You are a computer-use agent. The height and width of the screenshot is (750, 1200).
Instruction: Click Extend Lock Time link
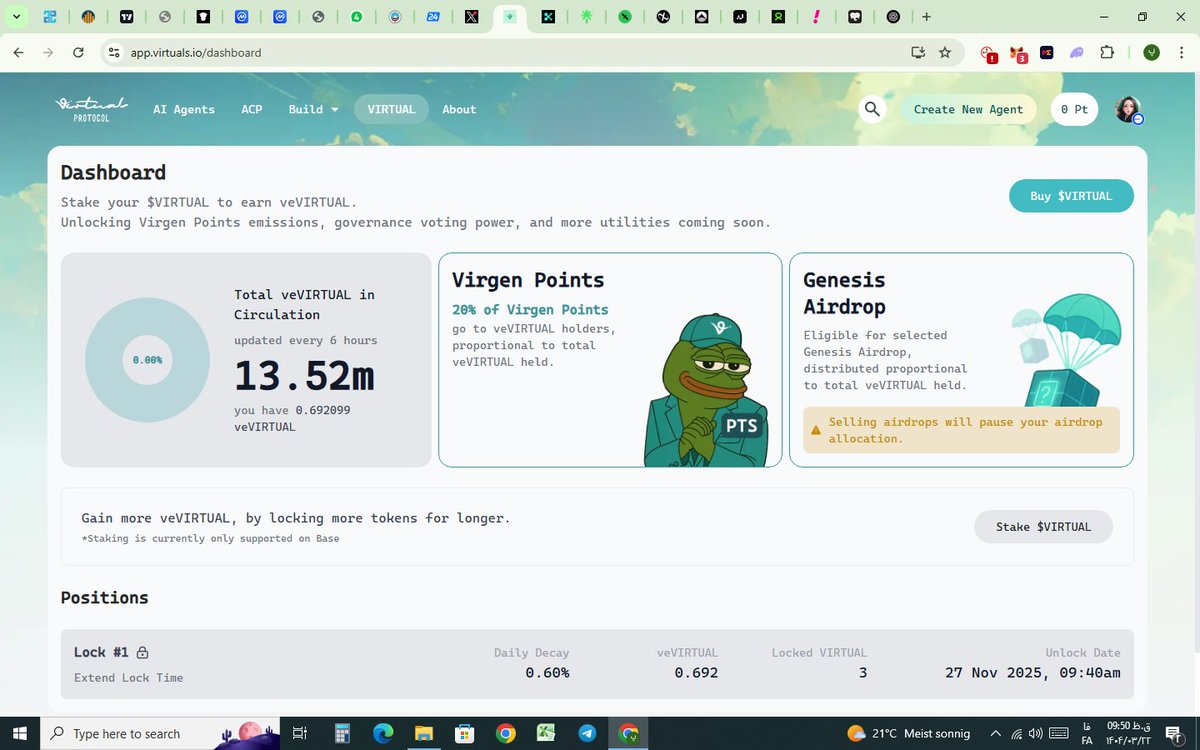pos(128,678)
